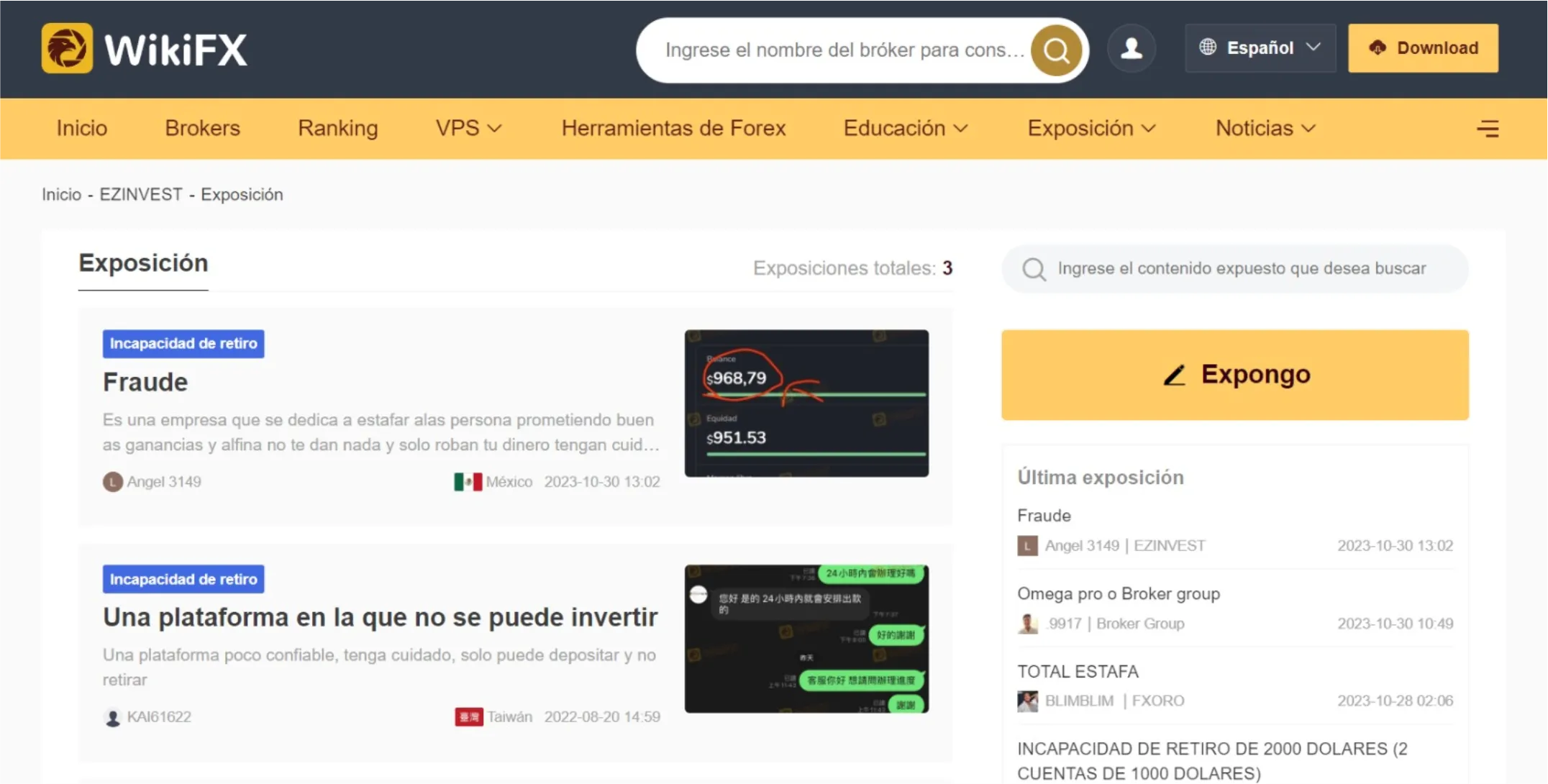Click the date 2022-08-20 14:59
This screenshot has width=1548, height=784.
(602, 717)
